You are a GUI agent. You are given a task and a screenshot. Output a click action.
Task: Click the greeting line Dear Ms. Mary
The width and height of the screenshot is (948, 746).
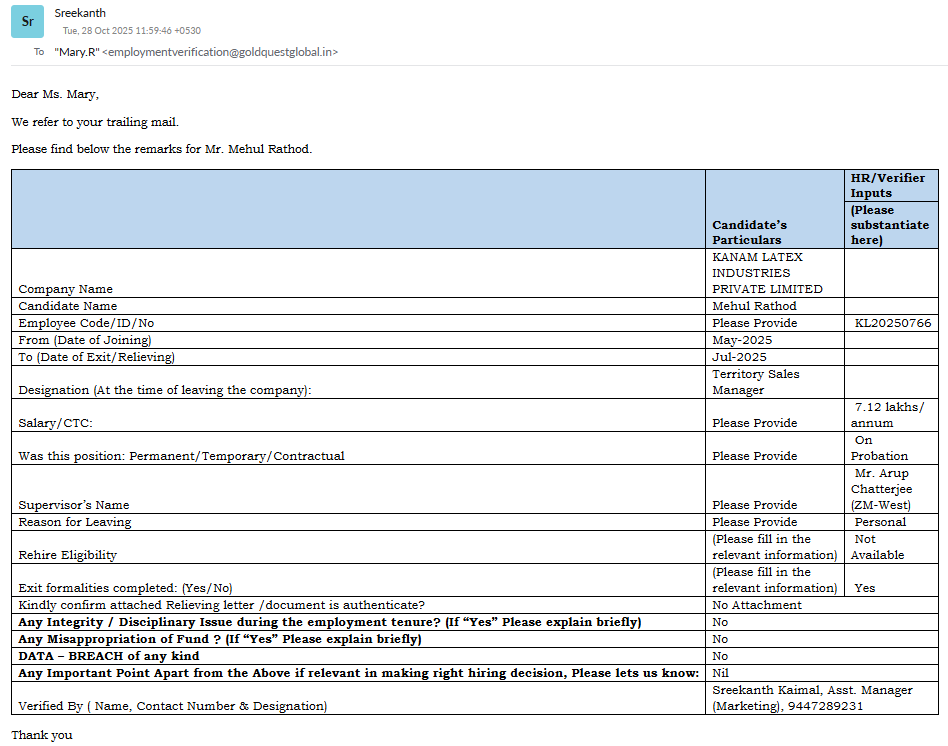click(55, 94)
